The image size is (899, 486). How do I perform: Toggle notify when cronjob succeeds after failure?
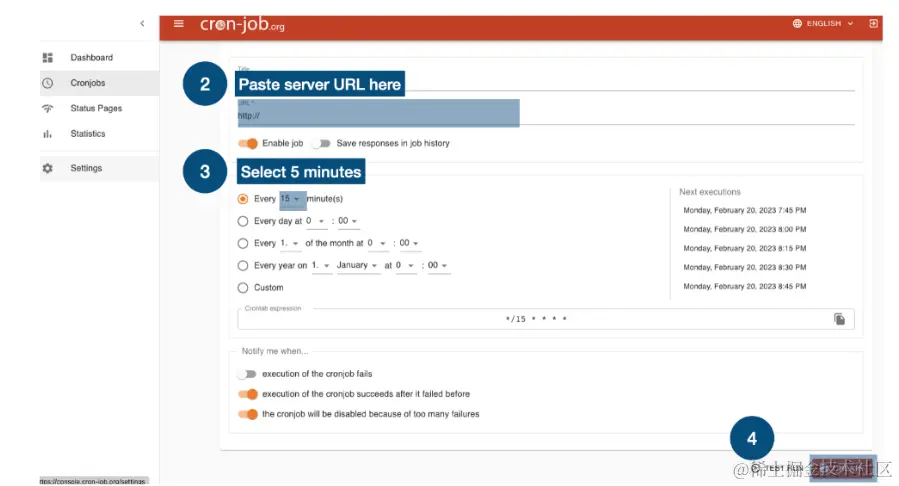(248, 394)
